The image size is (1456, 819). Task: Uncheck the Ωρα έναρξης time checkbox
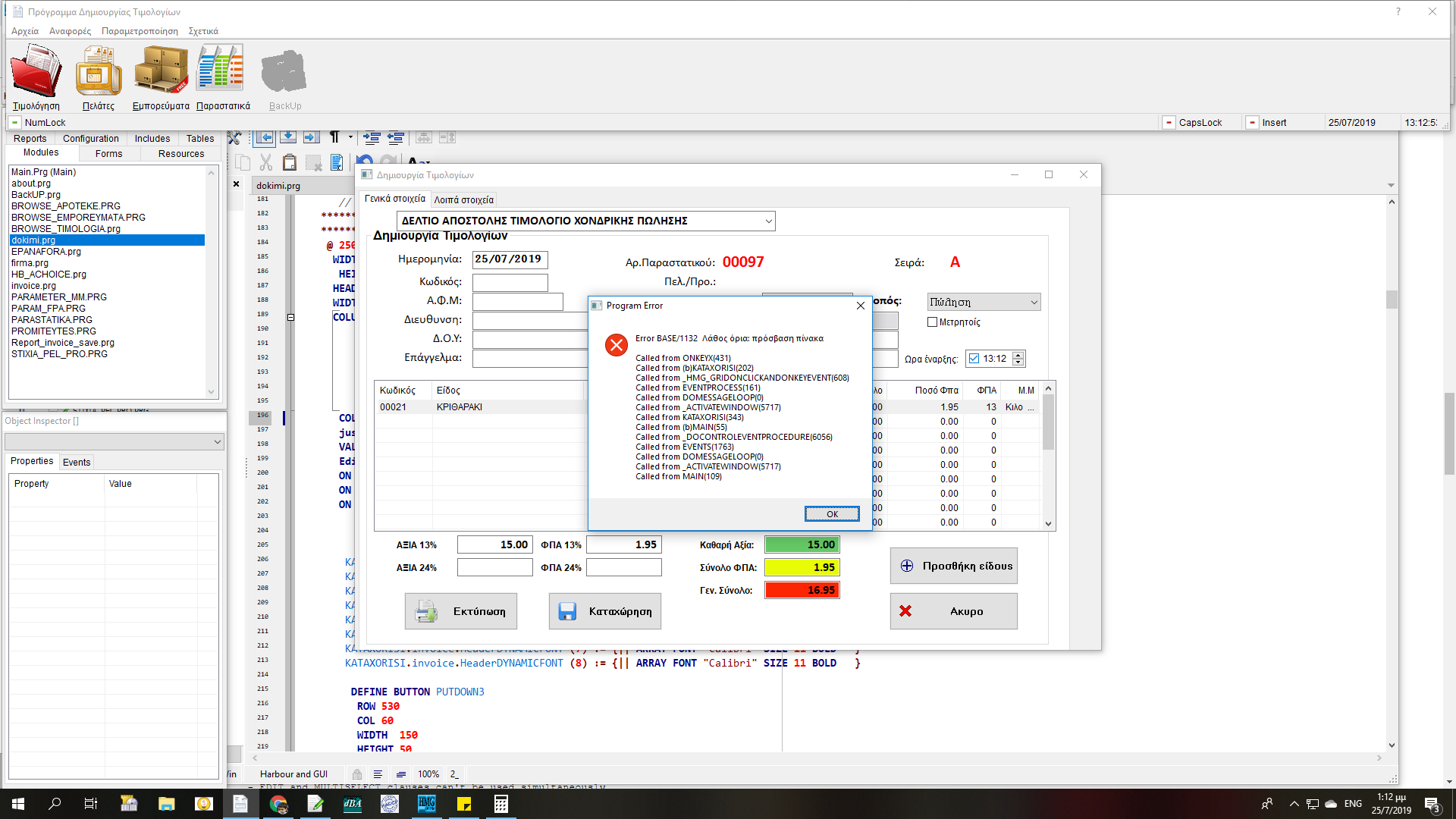pos(974,359)
